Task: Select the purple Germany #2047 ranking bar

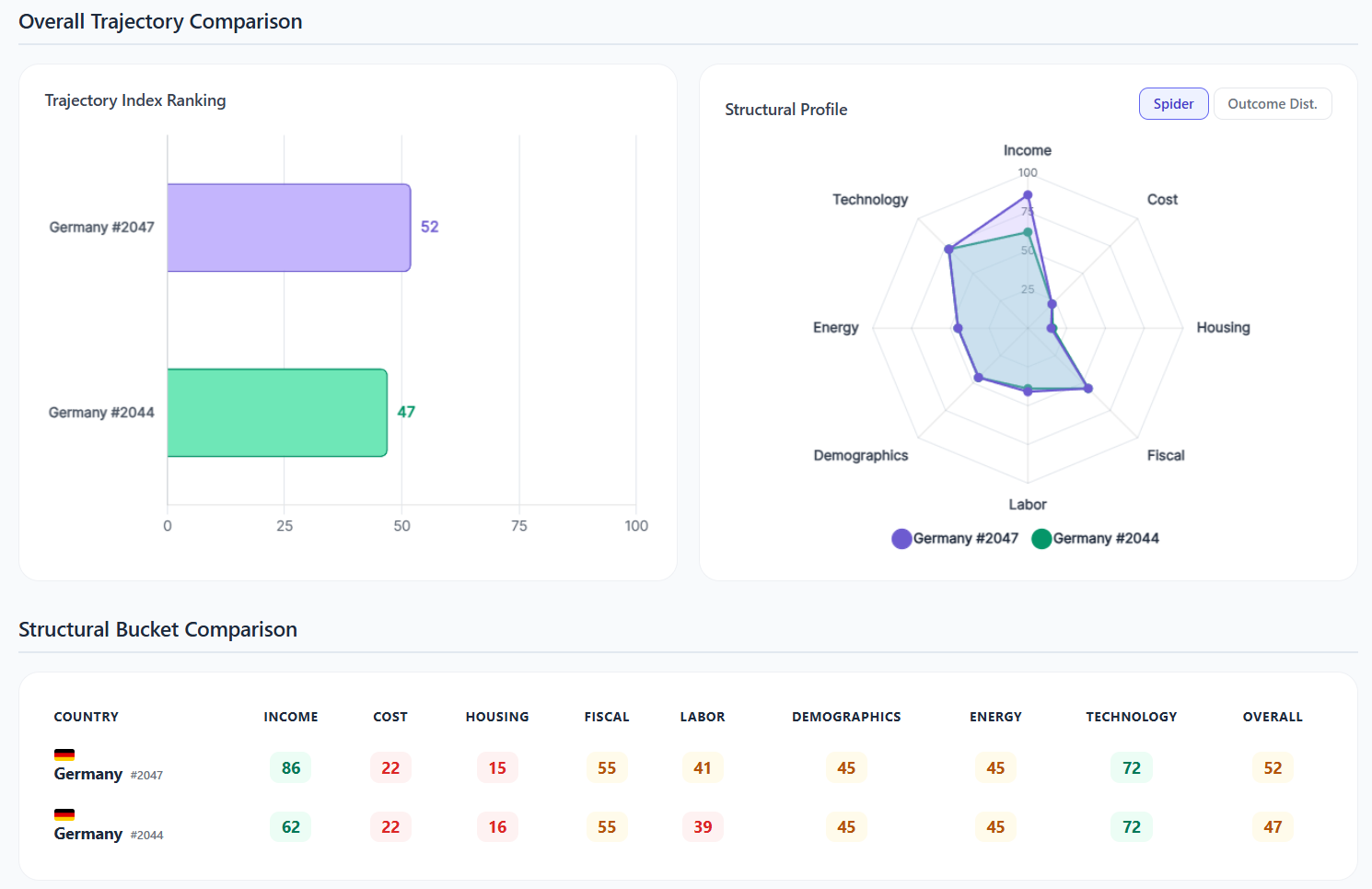Action: pos(288,228)
